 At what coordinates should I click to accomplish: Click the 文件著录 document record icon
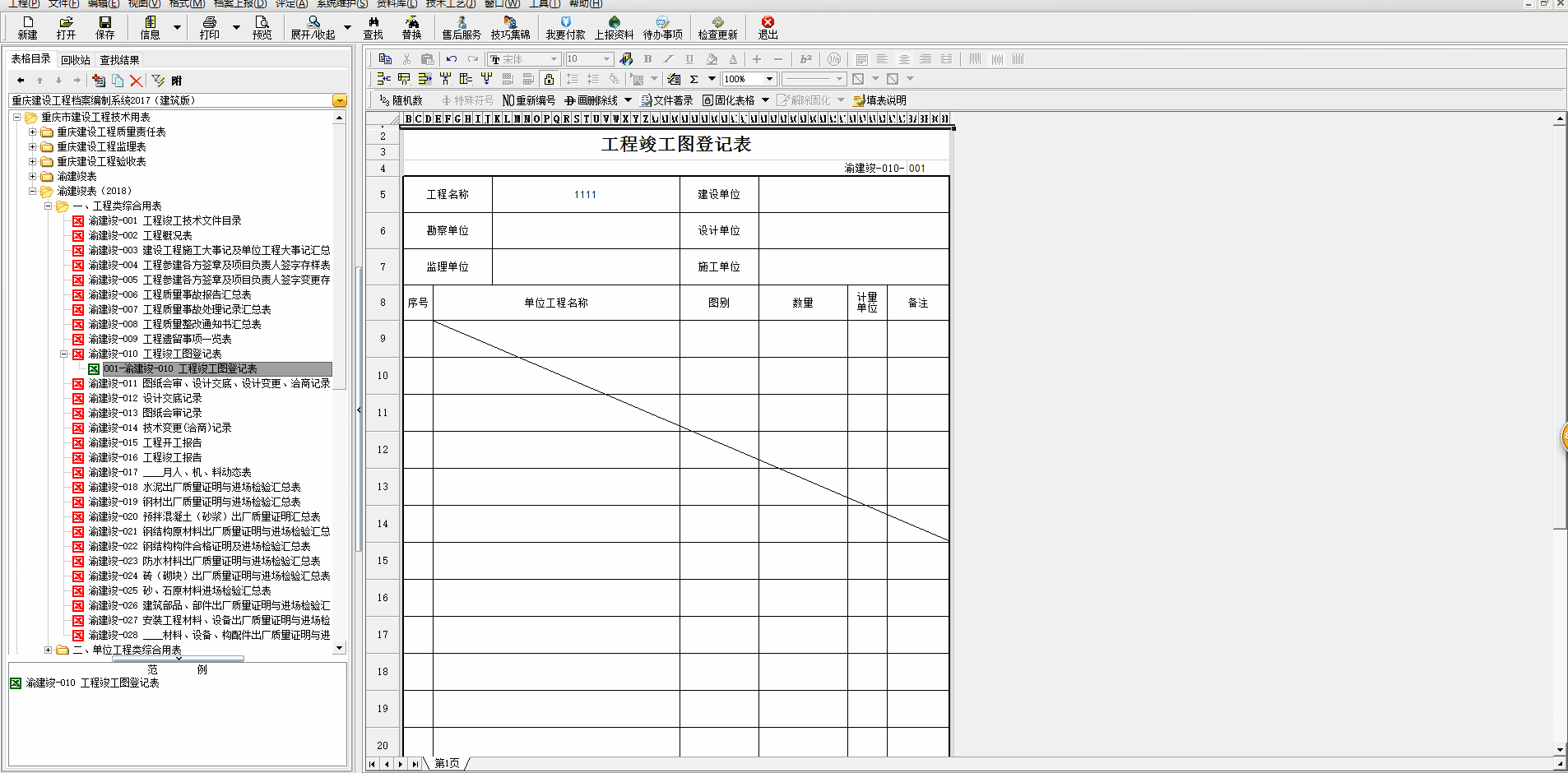coord(668,100)
